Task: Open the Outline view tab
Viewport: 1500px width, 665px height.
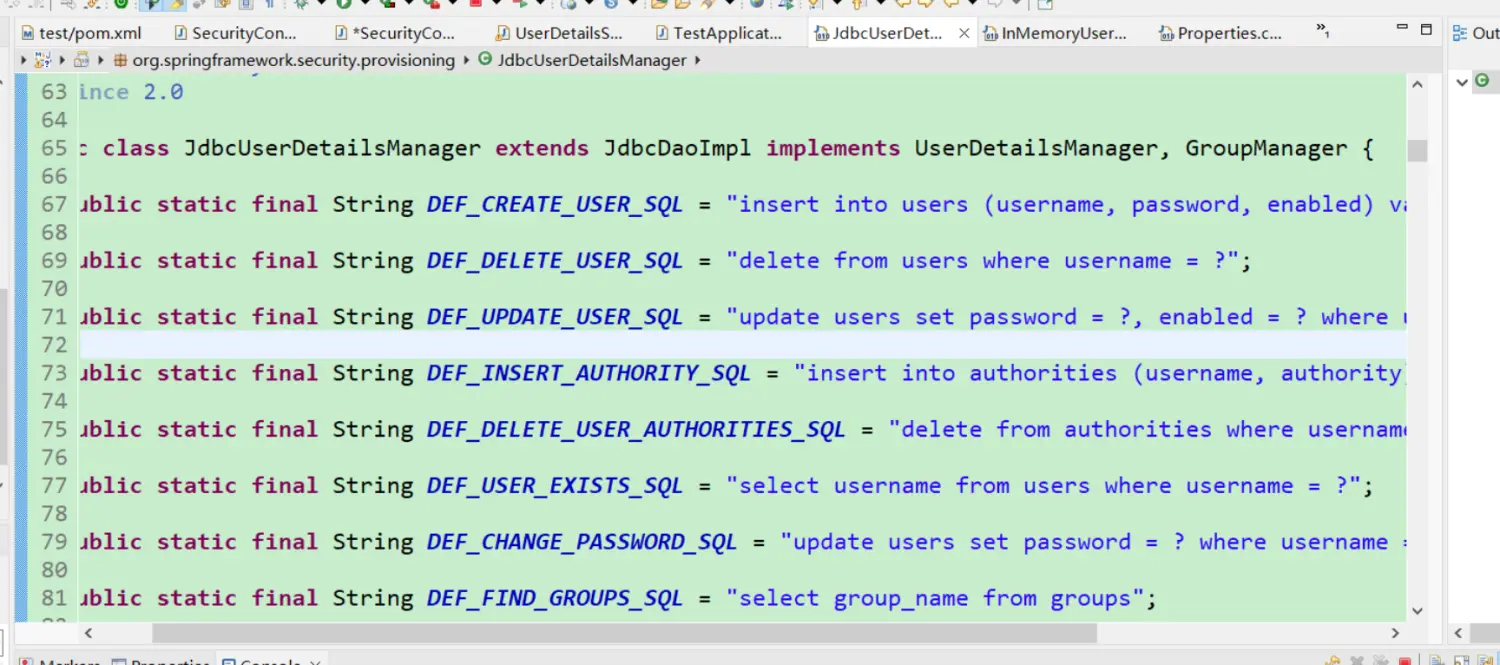Action: (1476, 33)
